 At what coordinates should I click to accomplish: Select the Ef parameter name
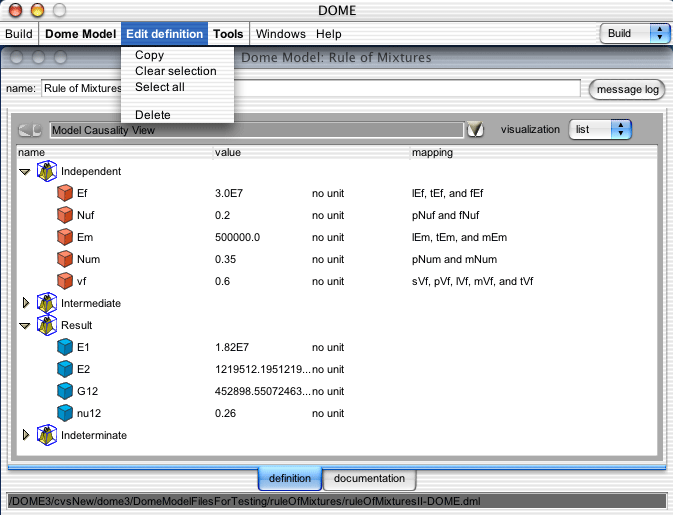point(82,193)
